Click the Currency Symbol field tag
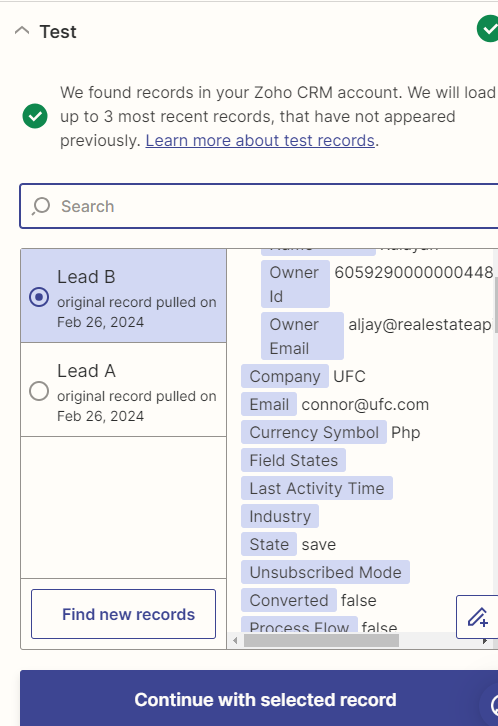This screenshot has width=498, height=726. tap(314, 432)
